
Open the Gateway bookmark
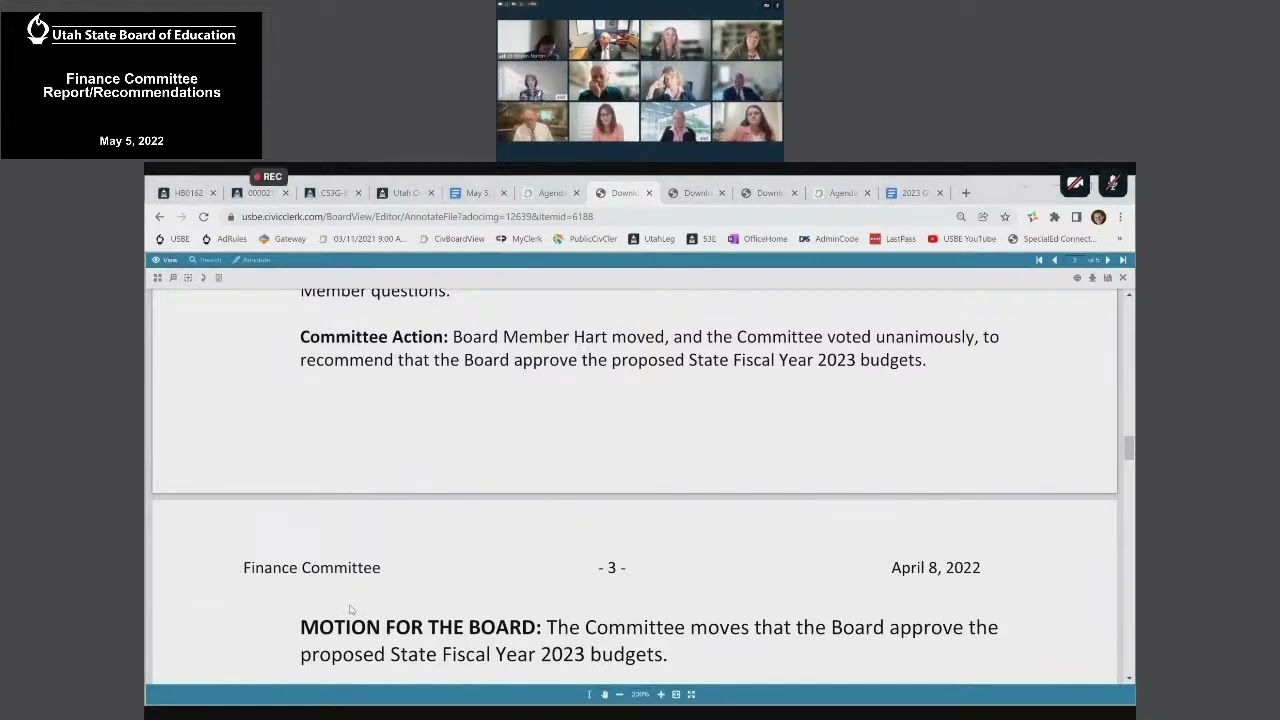282,239
